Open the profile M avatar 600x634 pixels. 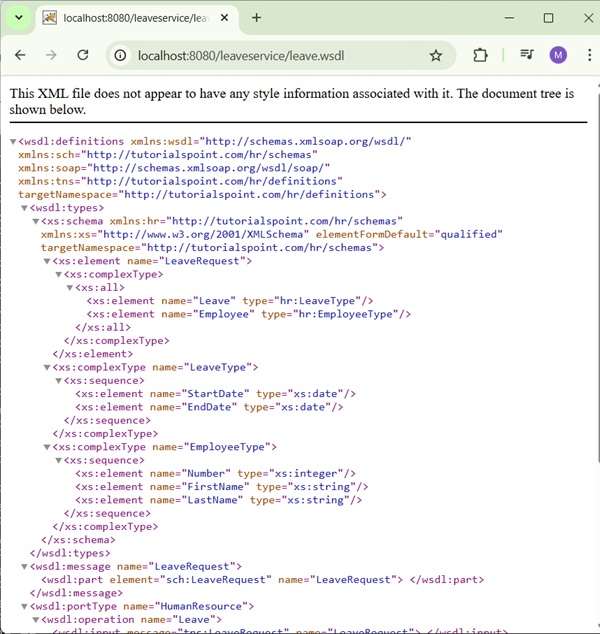pyautogui.click(x=558, y=55)
